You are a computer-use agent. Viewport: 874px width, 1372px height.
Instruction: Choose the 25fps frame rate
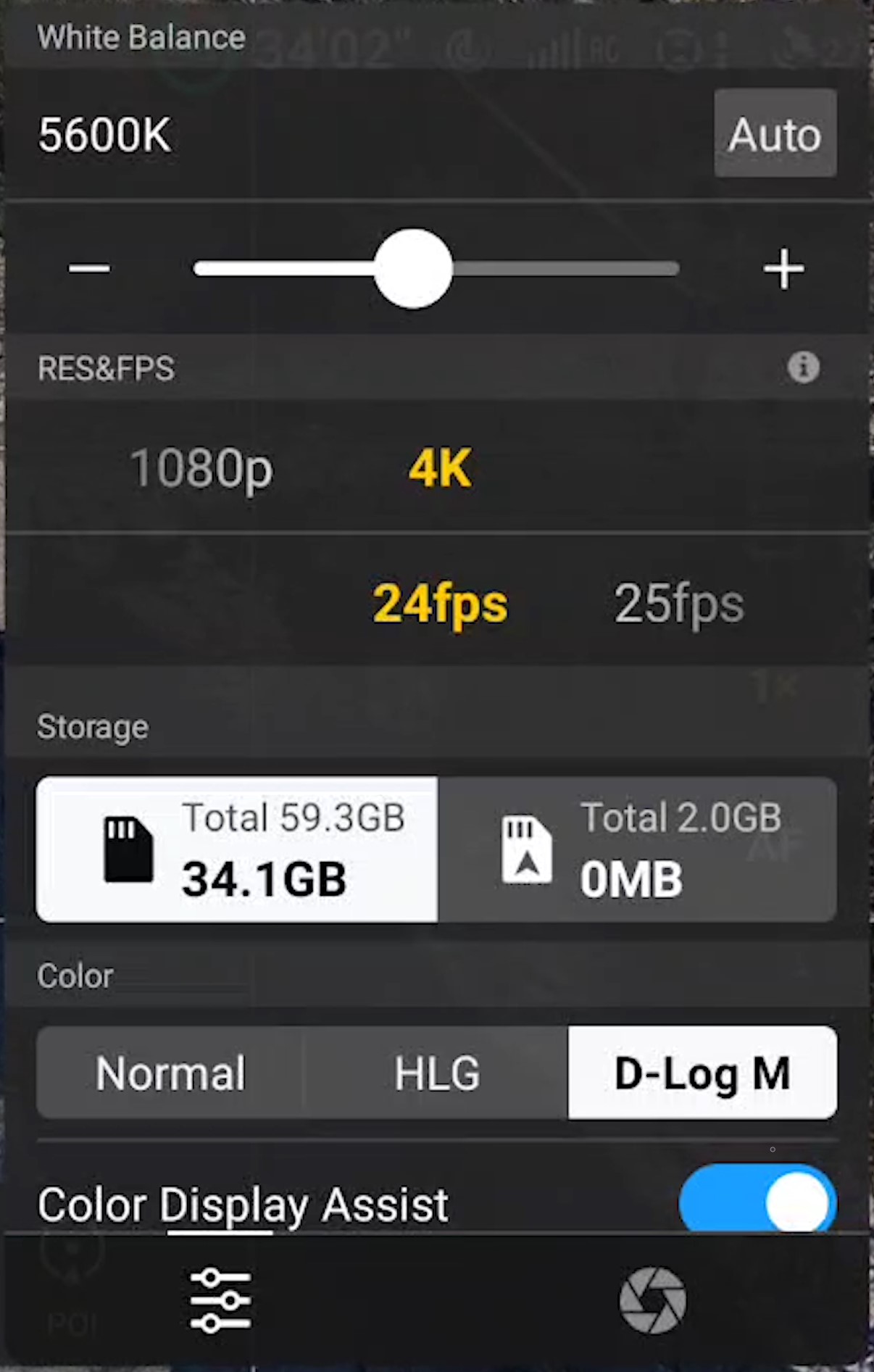click(x=678, y=604)
